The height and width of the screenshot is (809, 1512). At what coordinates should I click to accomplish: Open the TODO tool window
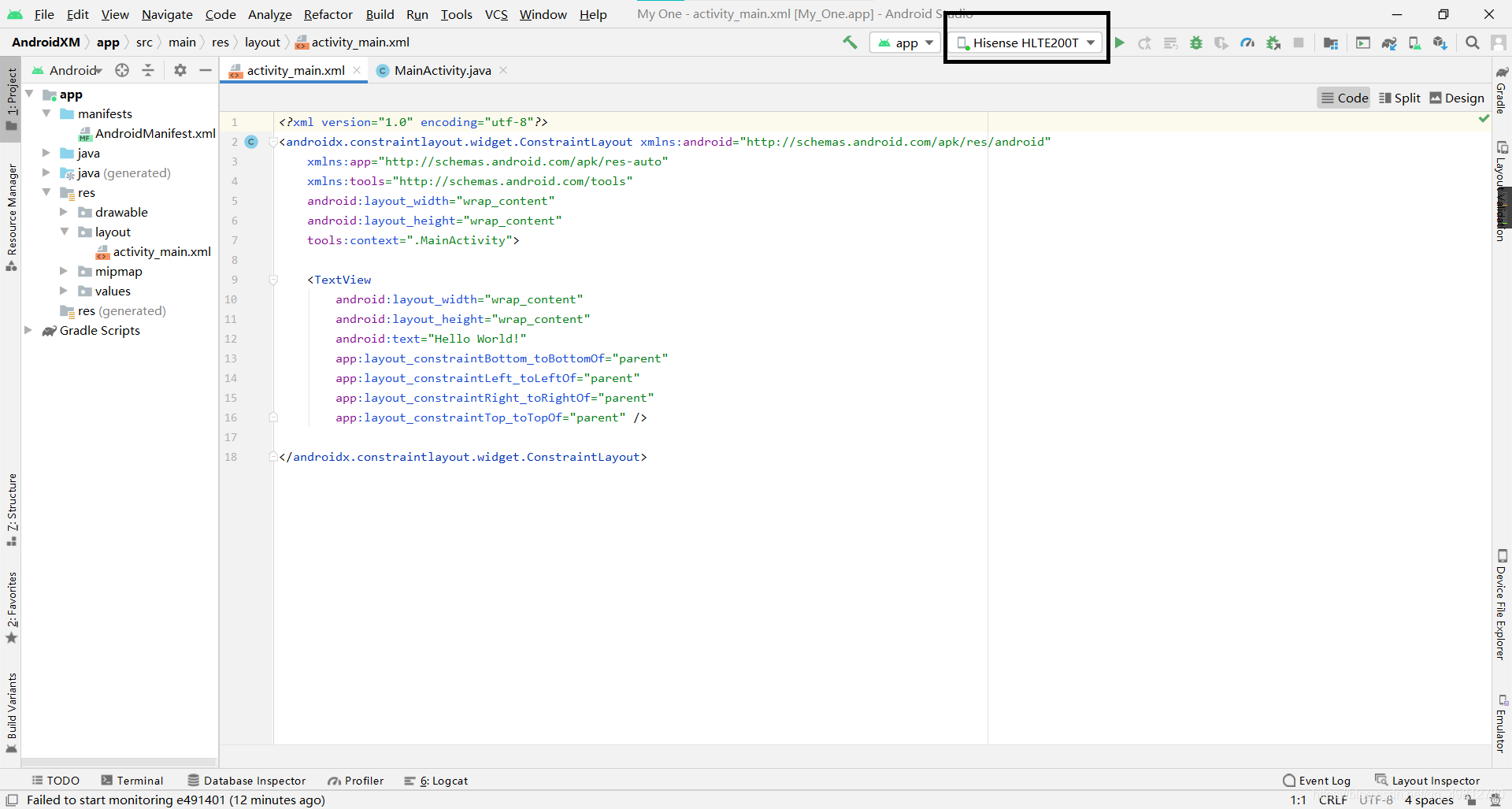(55, 781)
